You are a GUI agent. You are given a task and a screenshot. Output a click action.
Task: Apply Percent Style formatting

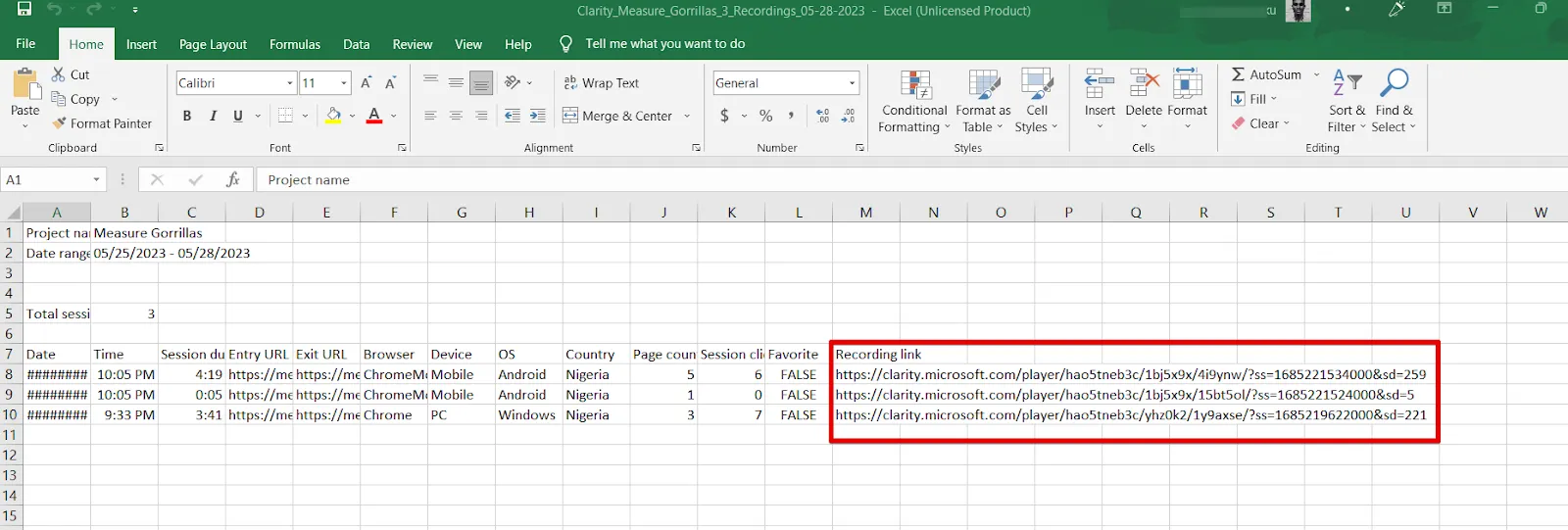(766, 116)
